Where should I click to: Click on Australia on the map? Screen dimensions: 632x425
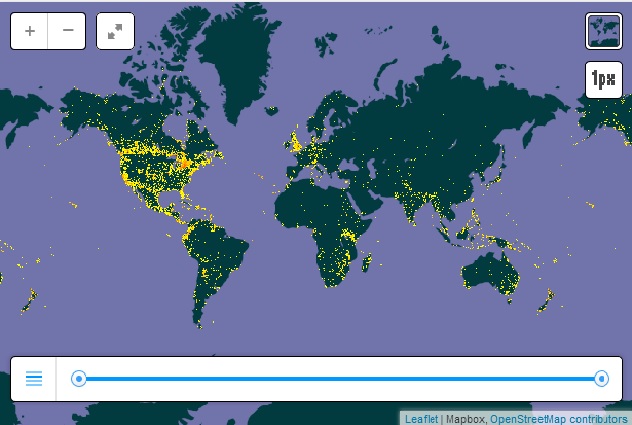tap(490, 274)
